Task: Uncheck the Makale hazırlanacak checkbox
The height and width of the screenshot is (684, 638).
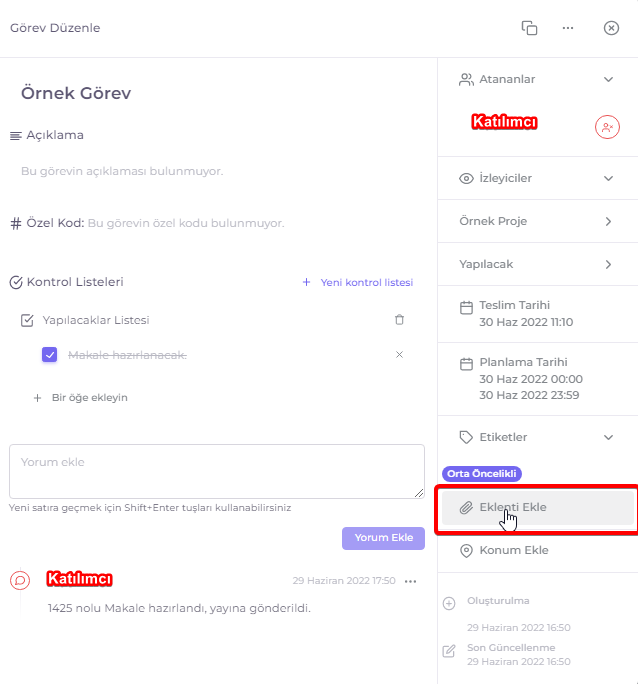Action: point(49,355)
